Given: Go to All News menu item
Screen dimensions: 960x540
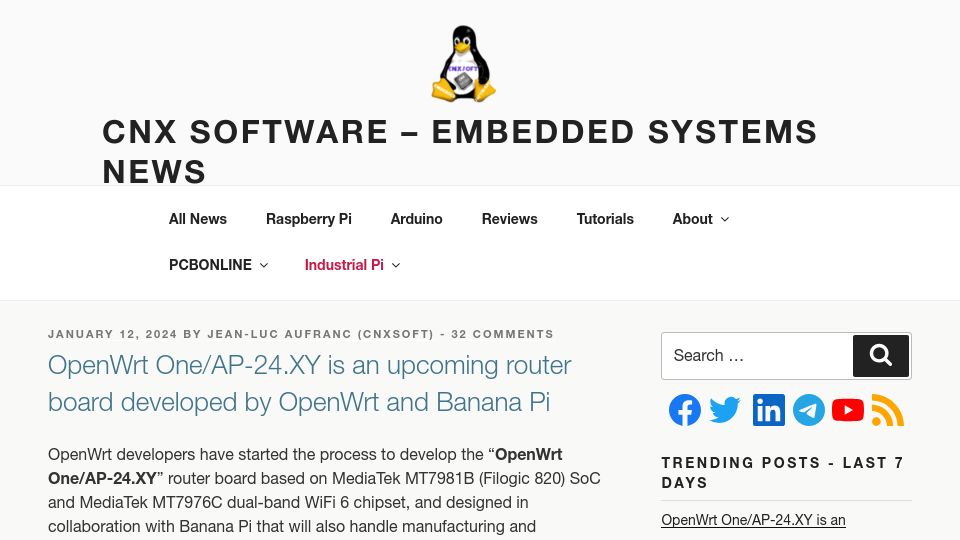Looking at the screenshot, I should coord(198,219).
